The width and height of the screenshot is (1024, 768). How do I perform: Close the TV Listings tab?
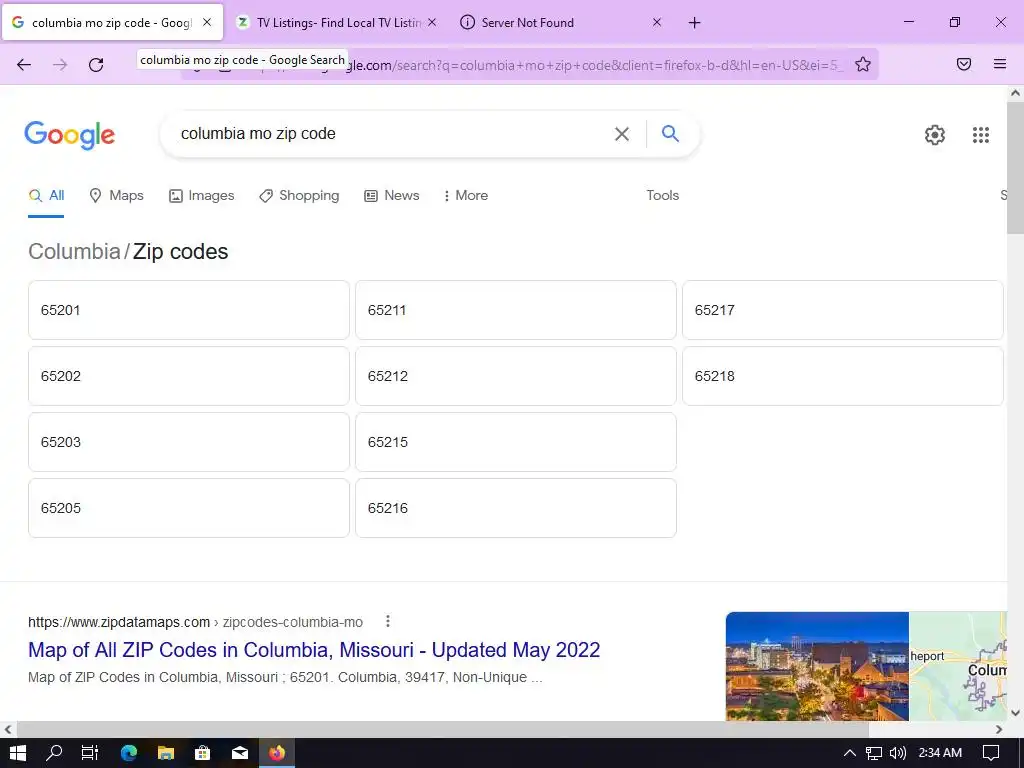point(432,22)
